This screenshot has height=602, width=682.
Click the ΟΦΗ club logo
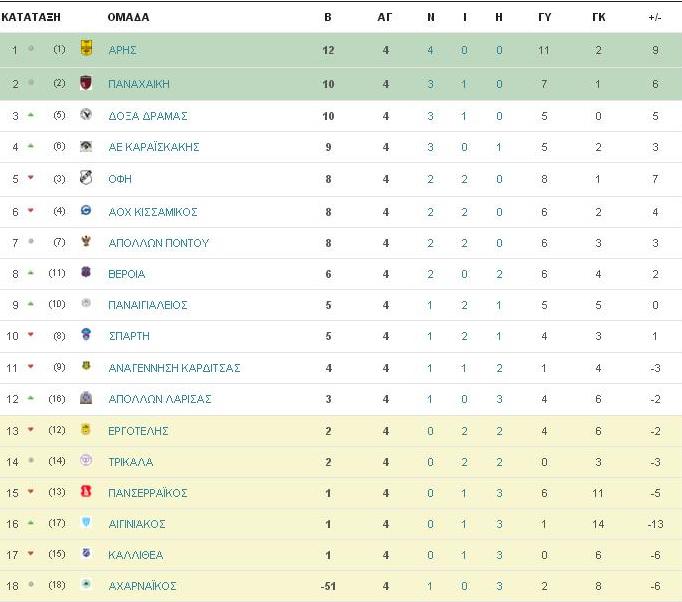[x=86, y=177]
